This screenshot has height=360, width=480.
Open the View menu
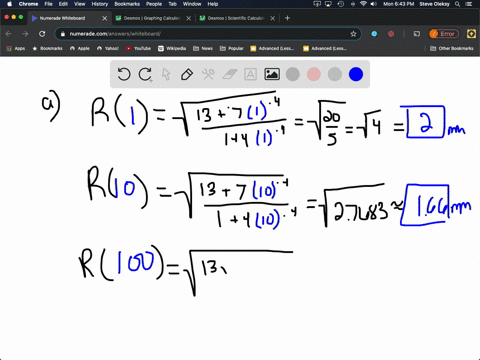[79, 4]
